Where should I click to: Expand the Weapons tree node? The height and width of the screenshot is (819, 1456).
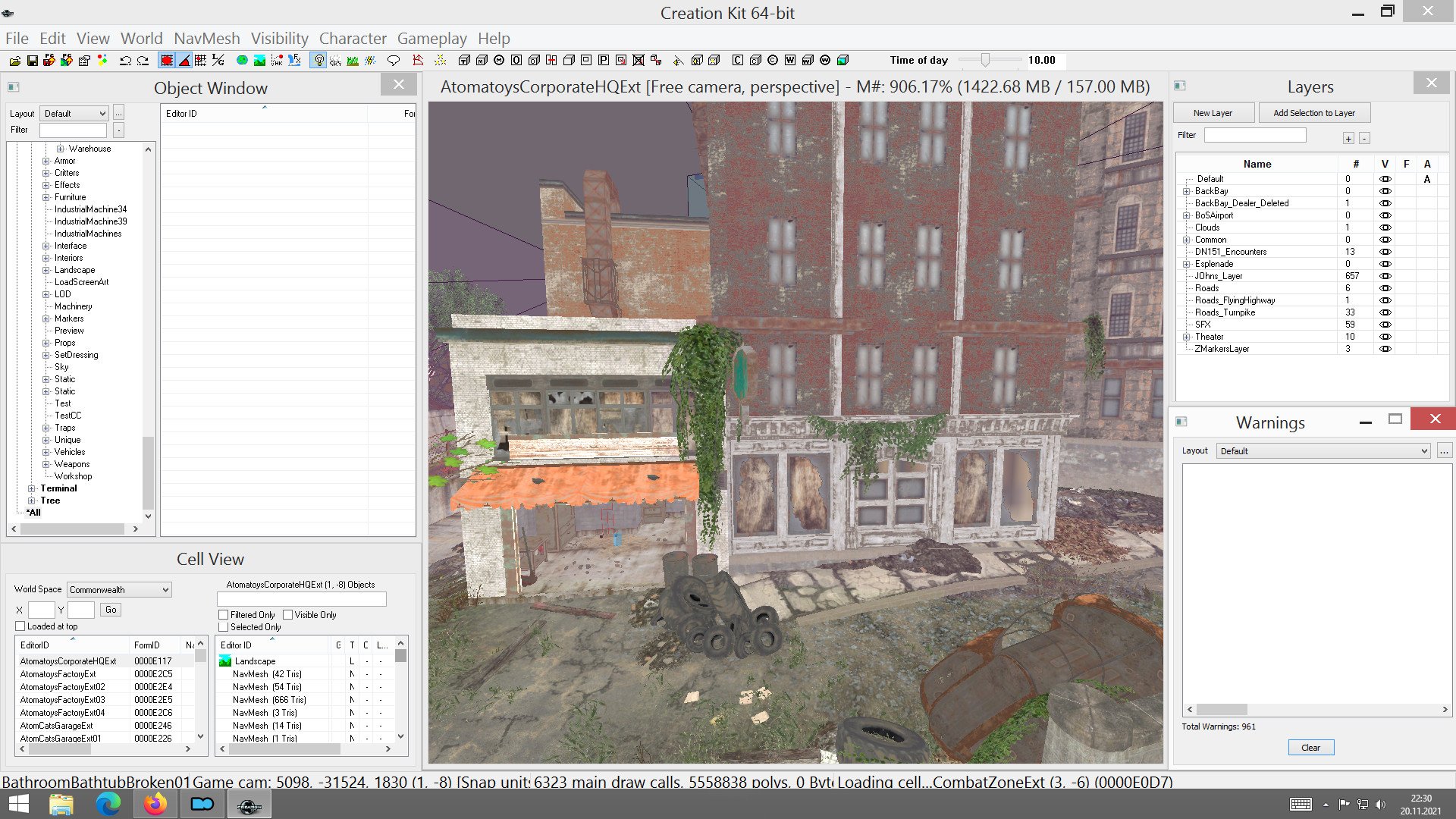coord(46,464)
